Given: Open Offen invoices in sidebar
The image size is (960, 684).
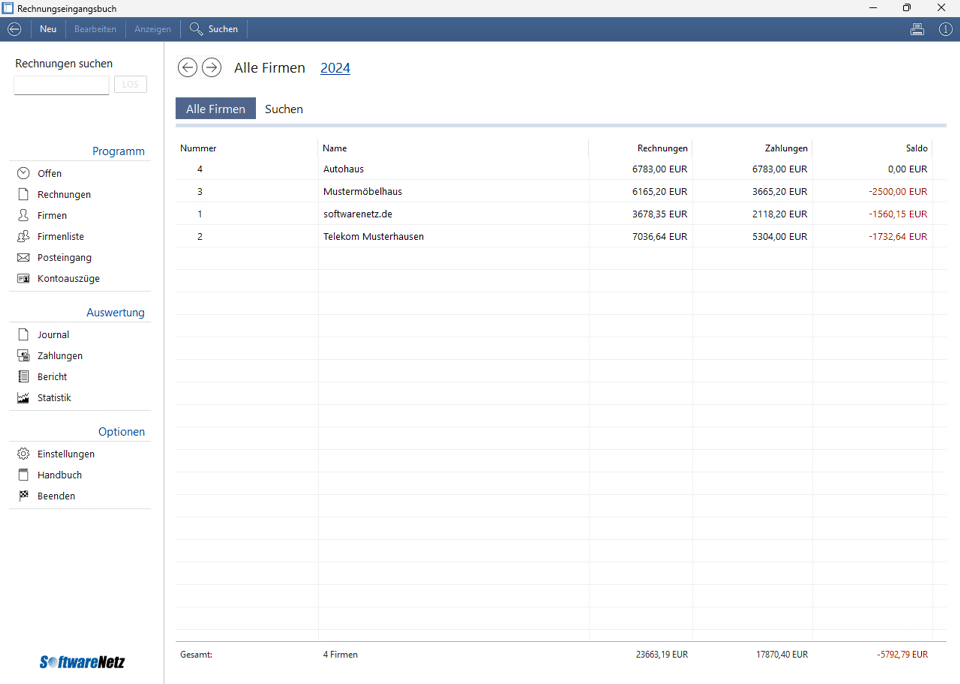Looking at the screenshot, I should (49, 174).
